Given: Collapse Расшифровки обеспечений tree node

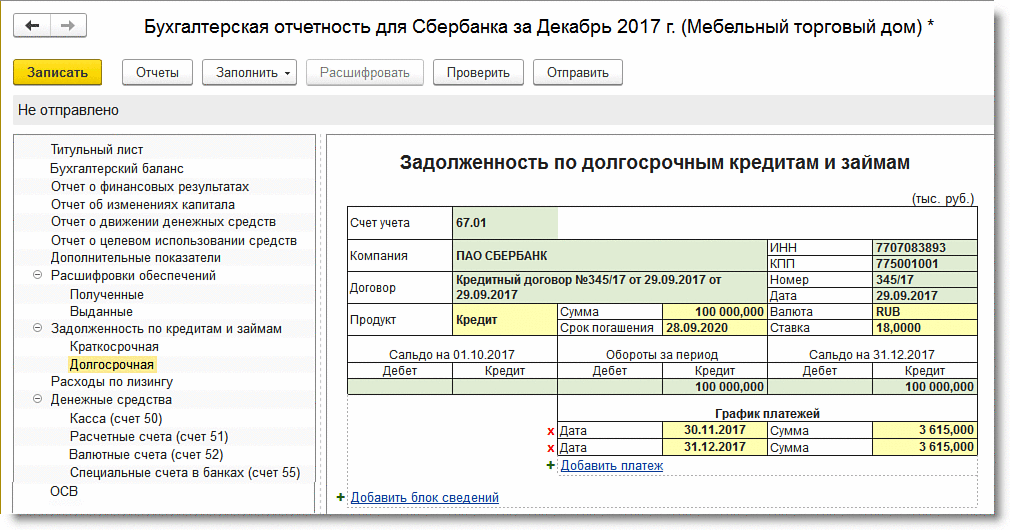Looking at the screenshot, I should click(x=38, y=276).
